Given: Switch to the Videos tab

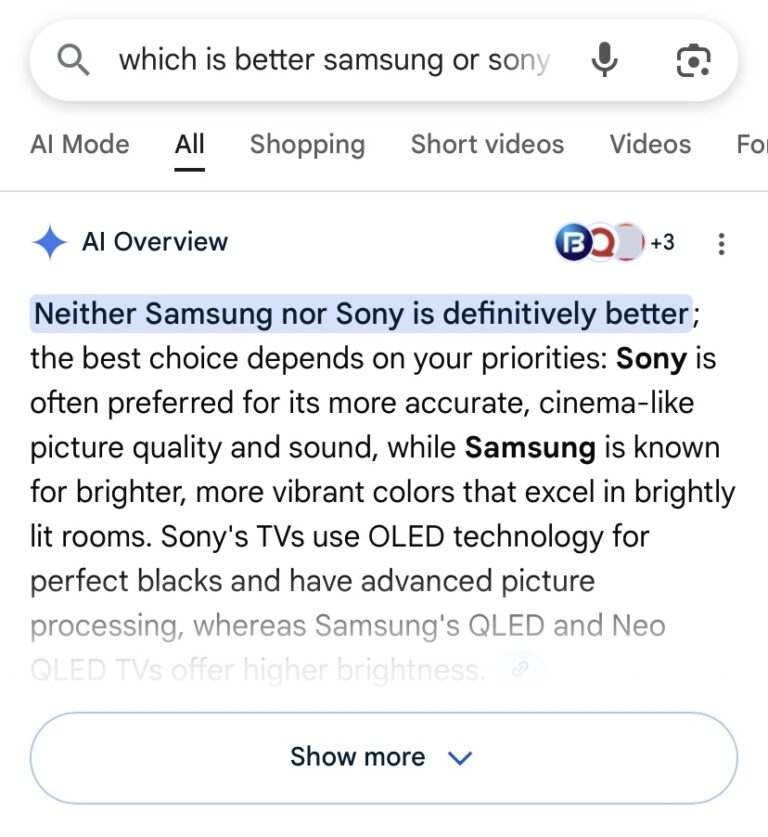Looking at the screenshot, I should tap(650, 145).
